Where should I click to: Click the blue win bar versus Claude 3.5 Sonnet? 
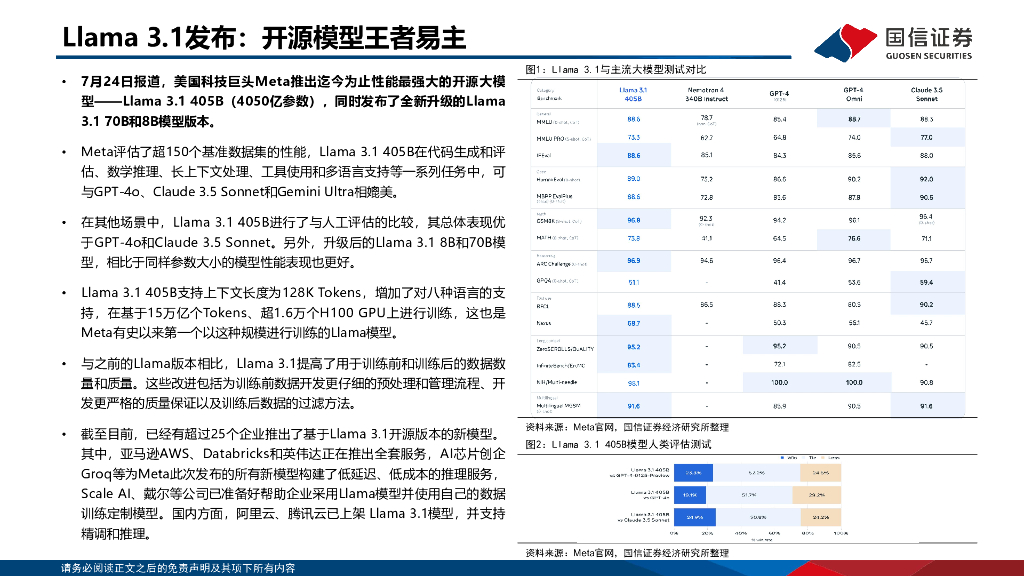pos(694,517)
